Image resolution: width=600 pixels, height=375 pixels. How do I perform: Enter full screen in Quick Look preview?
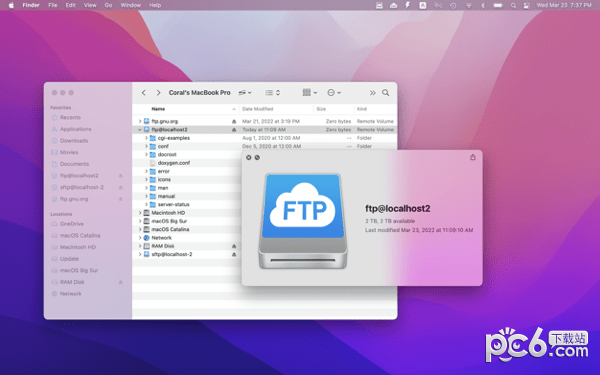257,158
